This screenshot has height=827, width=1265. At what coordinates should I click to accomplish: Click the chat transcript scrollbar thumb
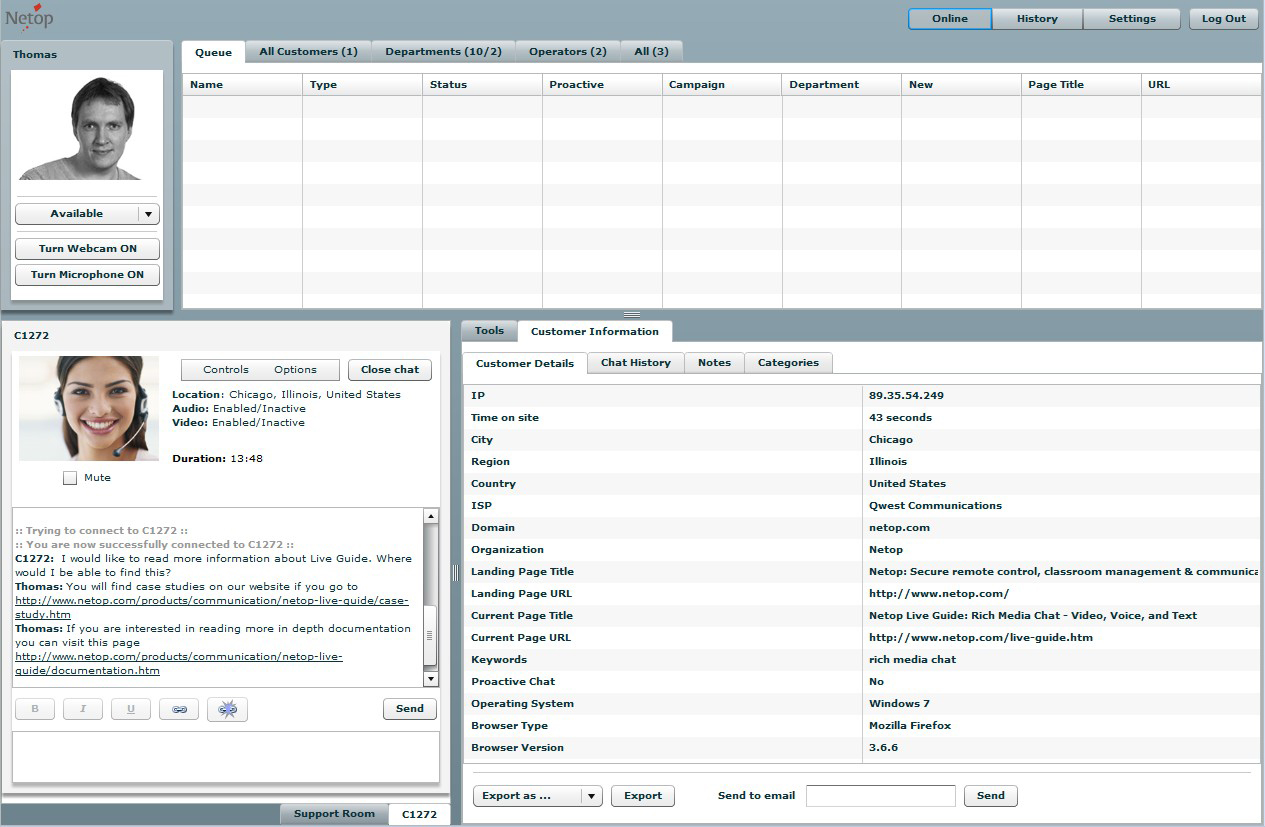point(431,635)
